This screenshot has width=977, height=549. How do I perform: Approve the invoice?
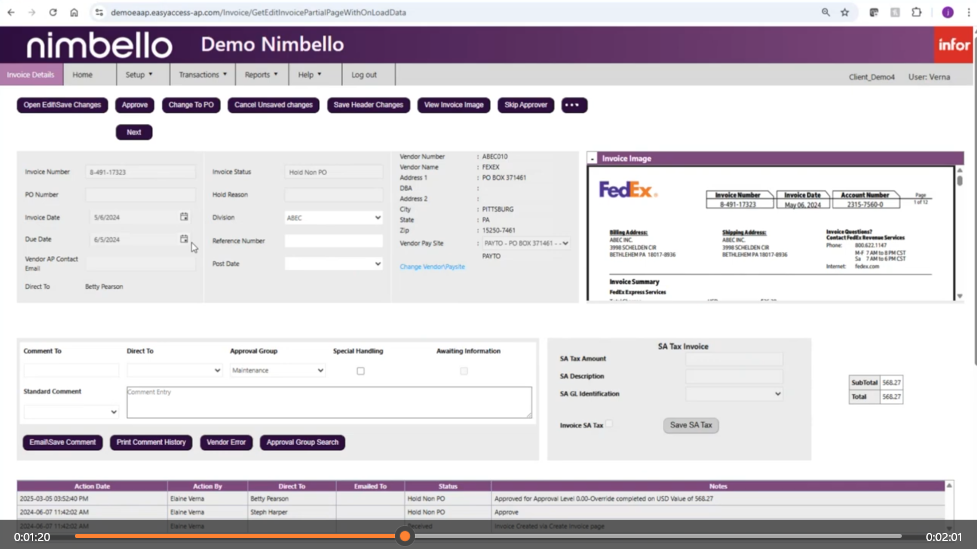[x=135, y=105]
